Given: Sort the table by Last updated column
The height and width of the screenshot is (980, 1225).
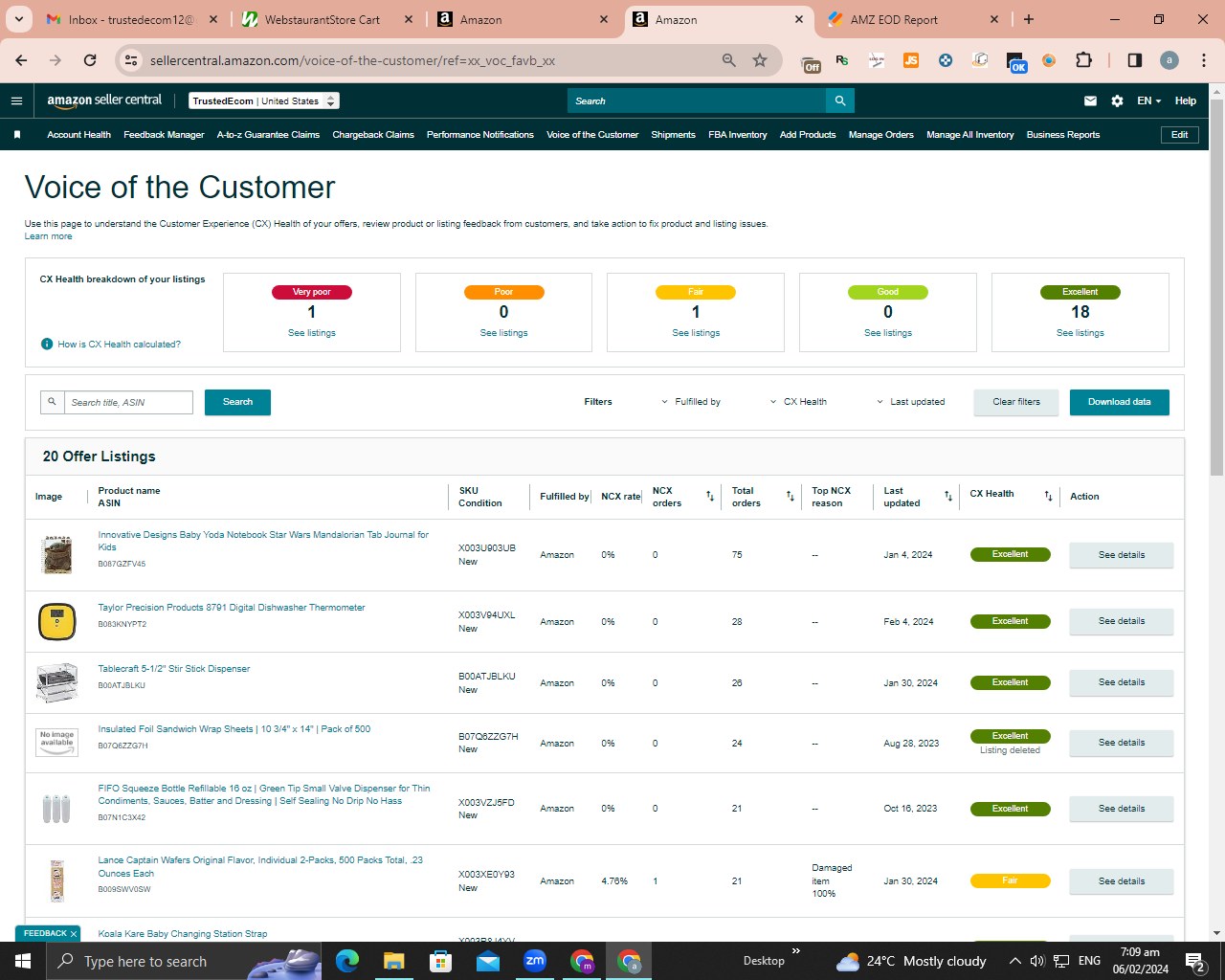Looking at the screenshot, I should pos(948,497).
